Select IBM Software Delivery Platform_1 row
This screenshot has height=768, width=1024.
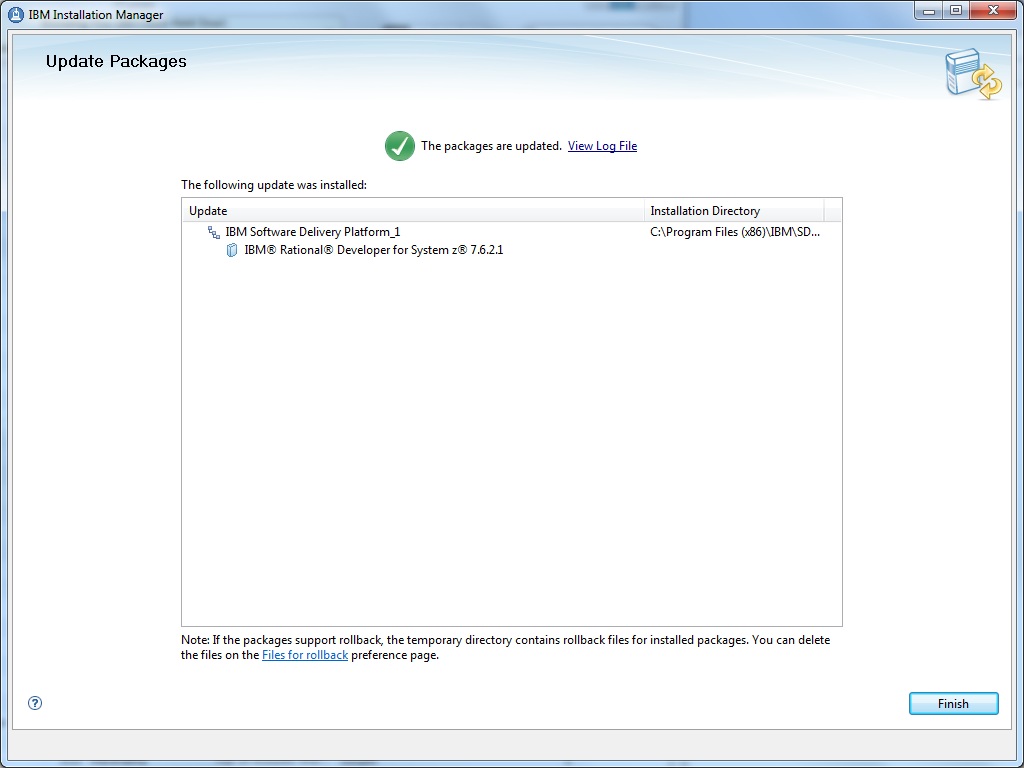point(511,232)
